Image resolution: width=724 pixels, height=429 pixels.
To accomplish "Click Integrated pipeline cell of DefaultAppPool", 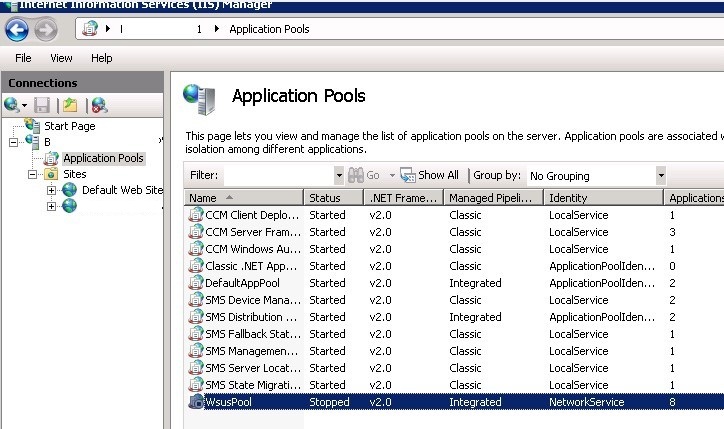I will 475,283.
